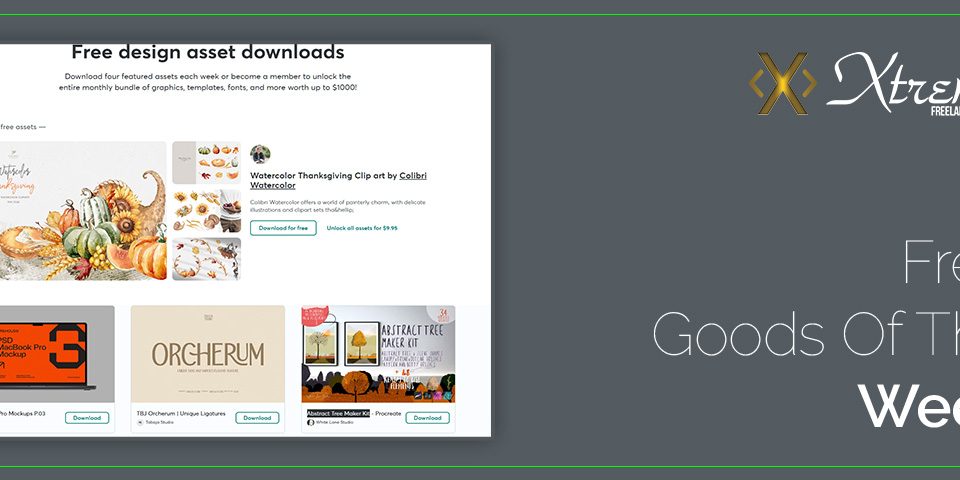Open the Orcherum font preview thumbnail
Image resolution: width=960 pixels, height=480 pixels.
tap(208, 354)
